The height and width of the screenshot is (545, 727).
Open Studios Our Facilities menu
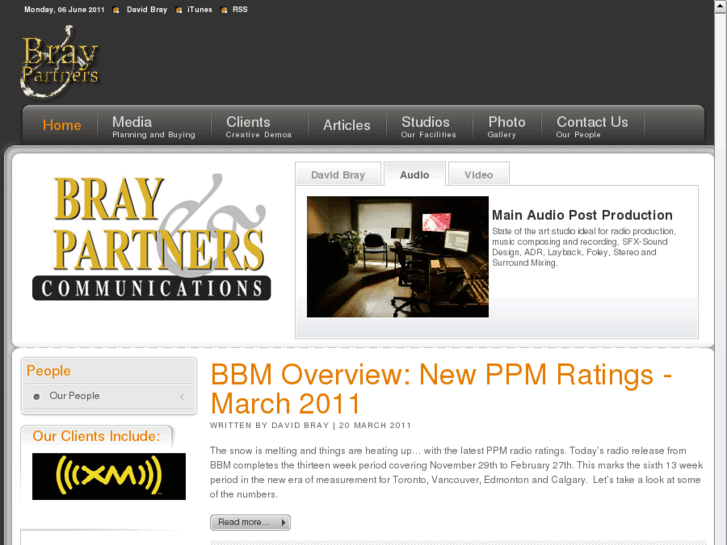(428, 127)
